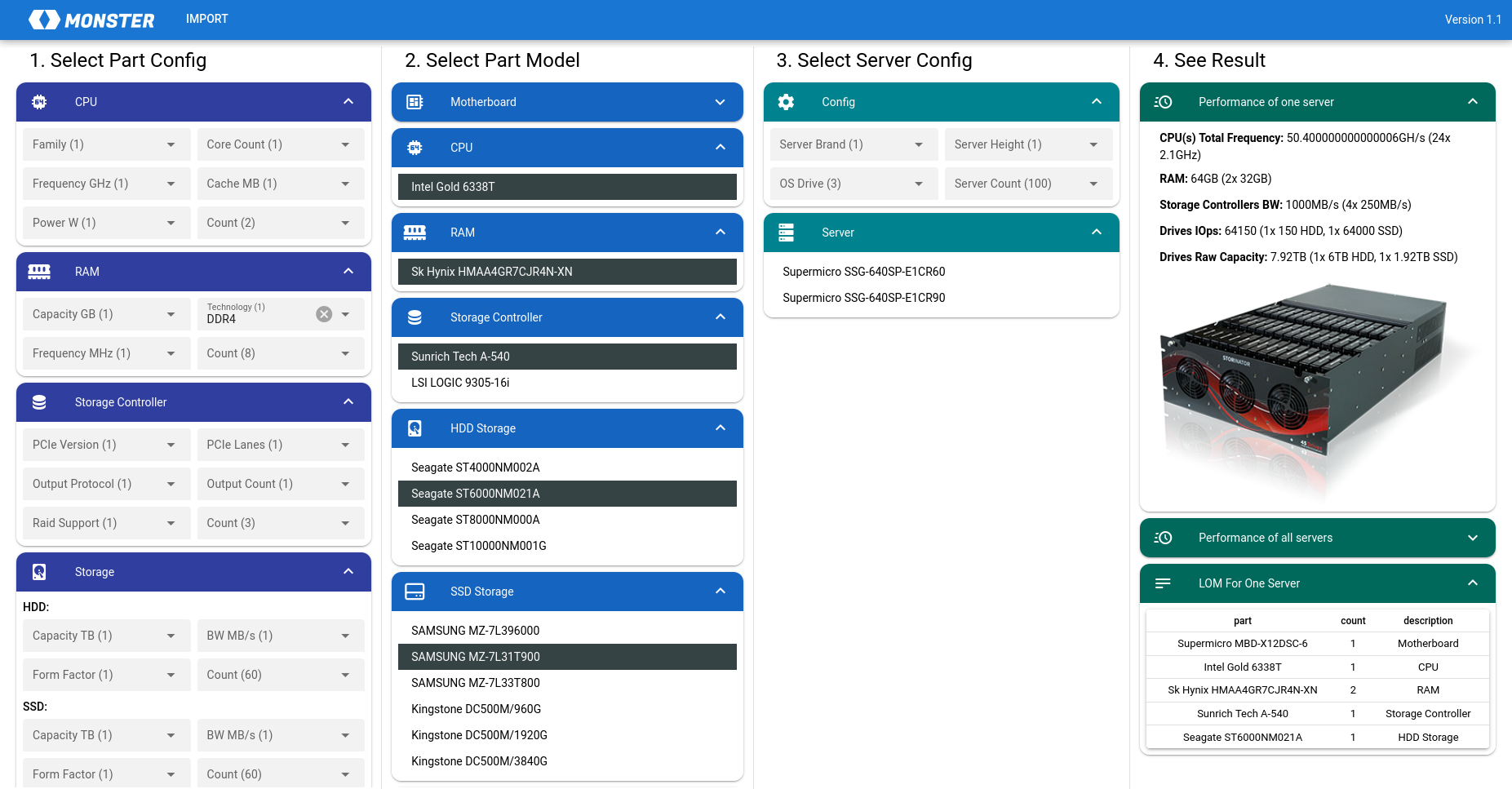Viewport: 1512px width, 789px height.
Task: Expand the Motherboard model panel
Action: [720, 102]
